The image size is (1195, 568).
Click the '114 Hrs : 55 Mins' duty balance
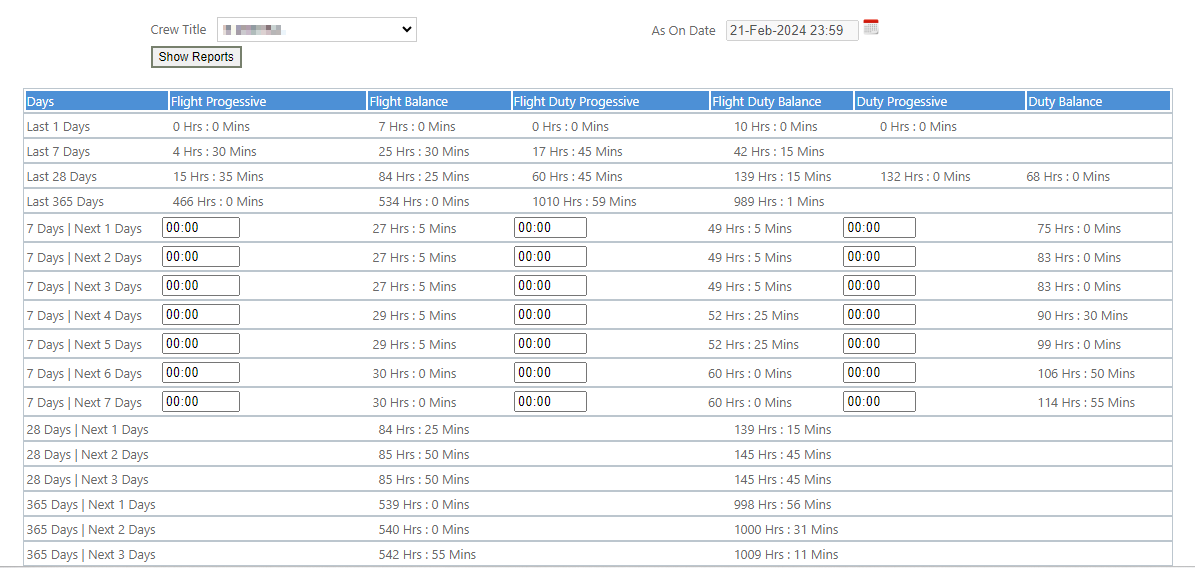(x=1086, y=403)
